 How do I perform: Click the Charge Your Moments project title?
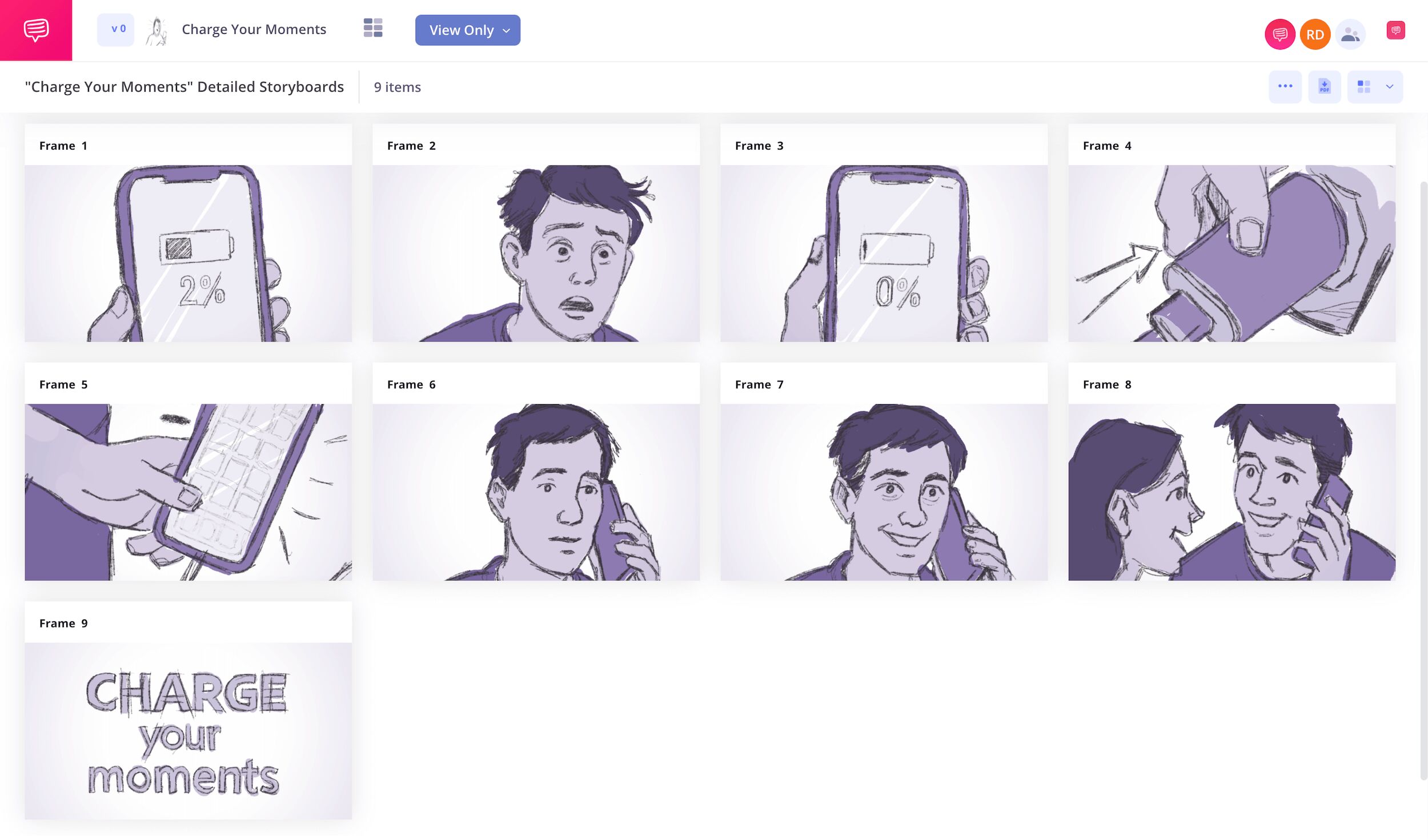(254, 30)
